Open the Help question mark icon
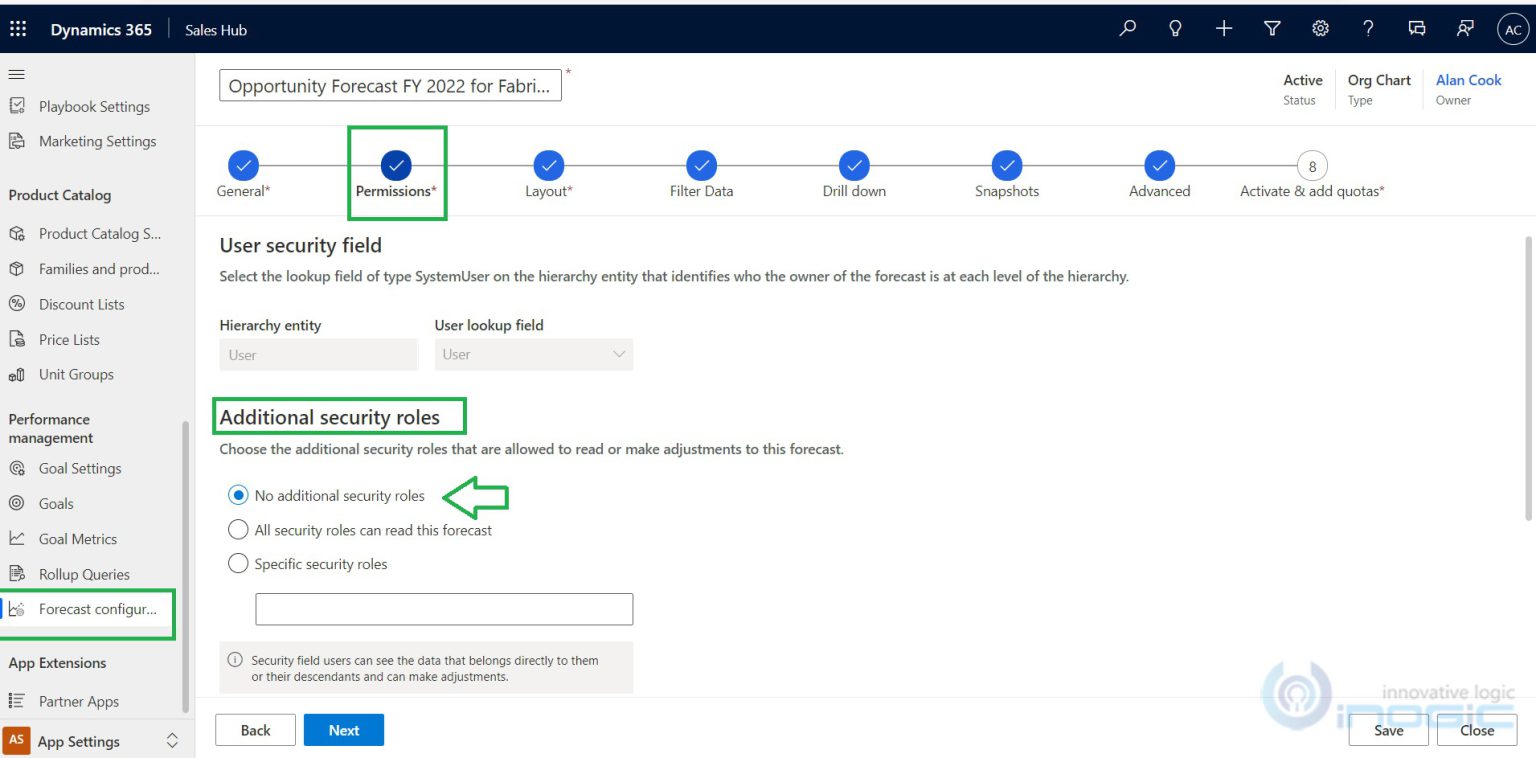This screenshot has height=758, width=1536. click(x=1368, y=28)
